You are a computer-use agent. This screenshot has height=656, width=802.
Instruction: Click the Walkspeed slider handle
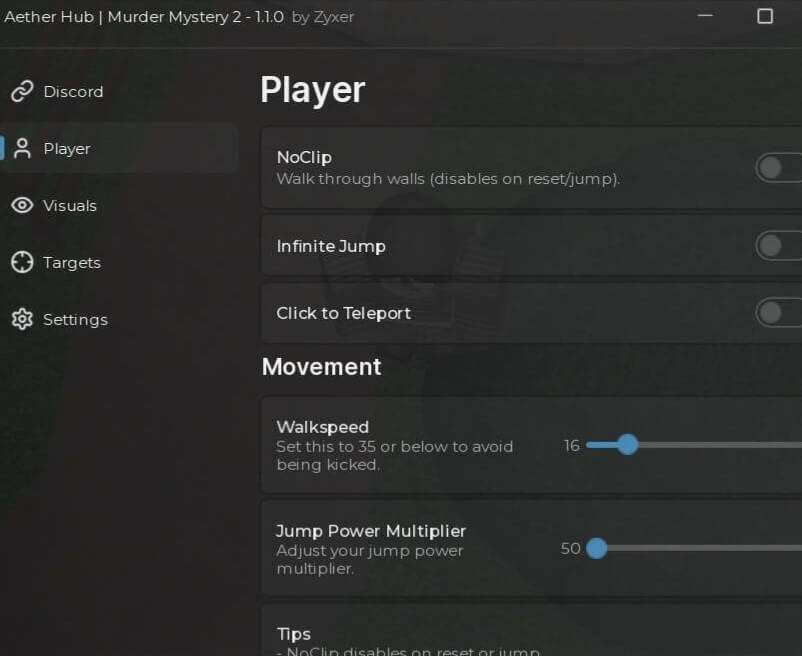[x=628, y=444]
